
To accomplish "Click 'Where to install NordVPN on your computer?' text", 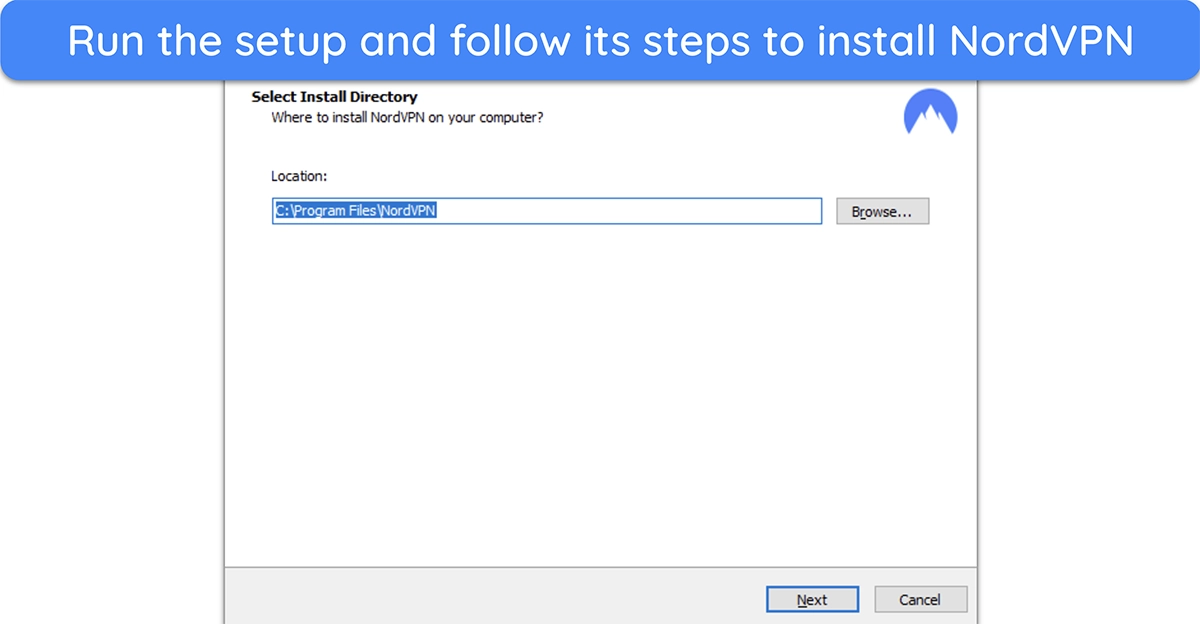I will [407, 117].
